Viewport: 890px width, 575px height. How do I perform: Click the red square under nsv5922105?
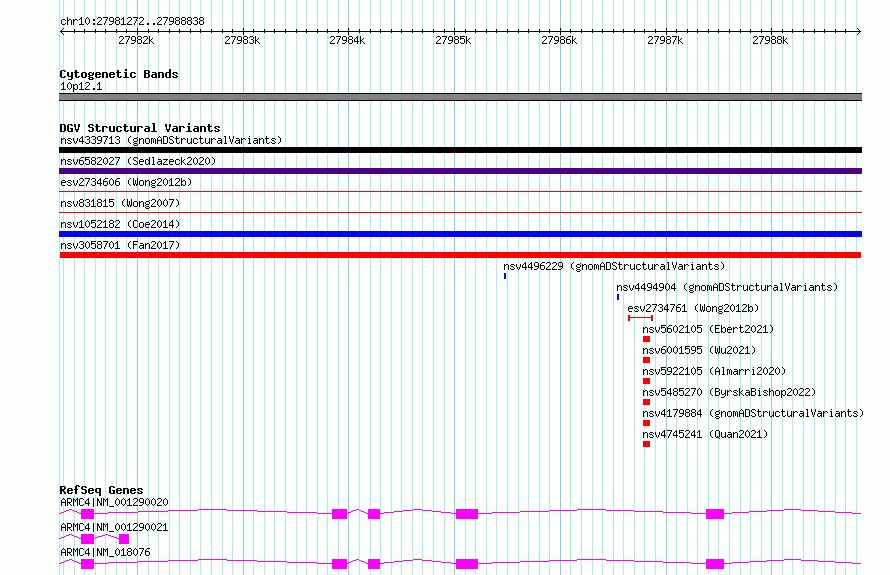coord(646,381)
